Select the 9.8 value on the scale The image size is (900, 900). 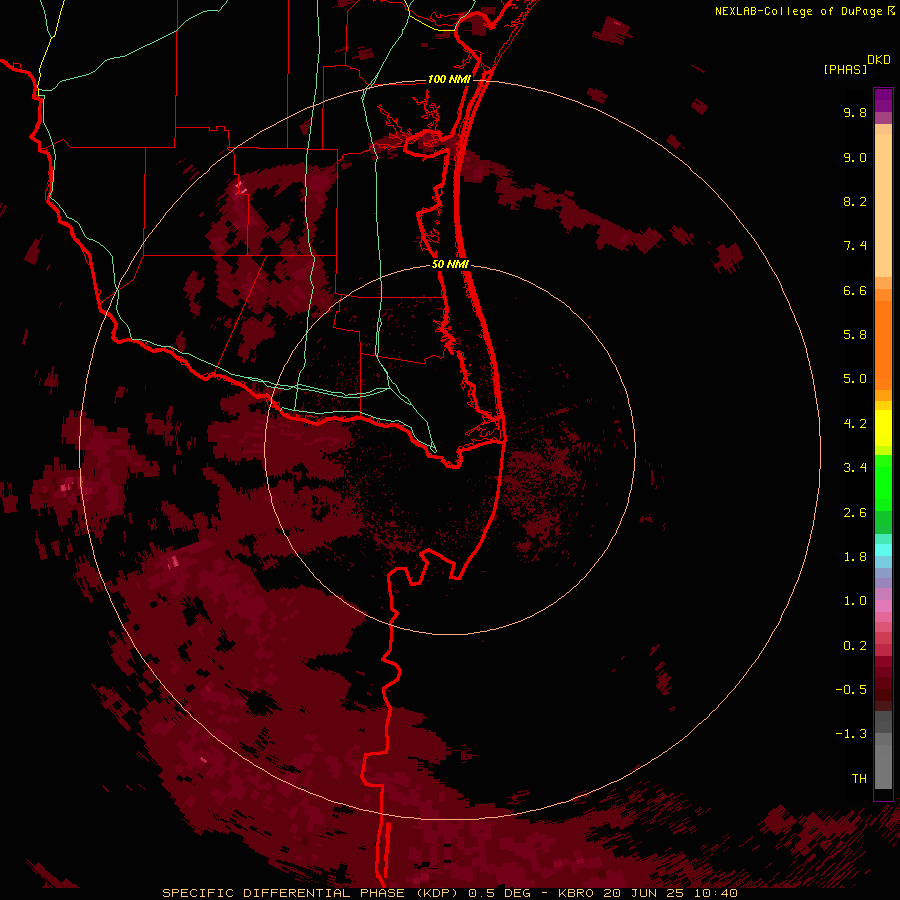(855, 112)
